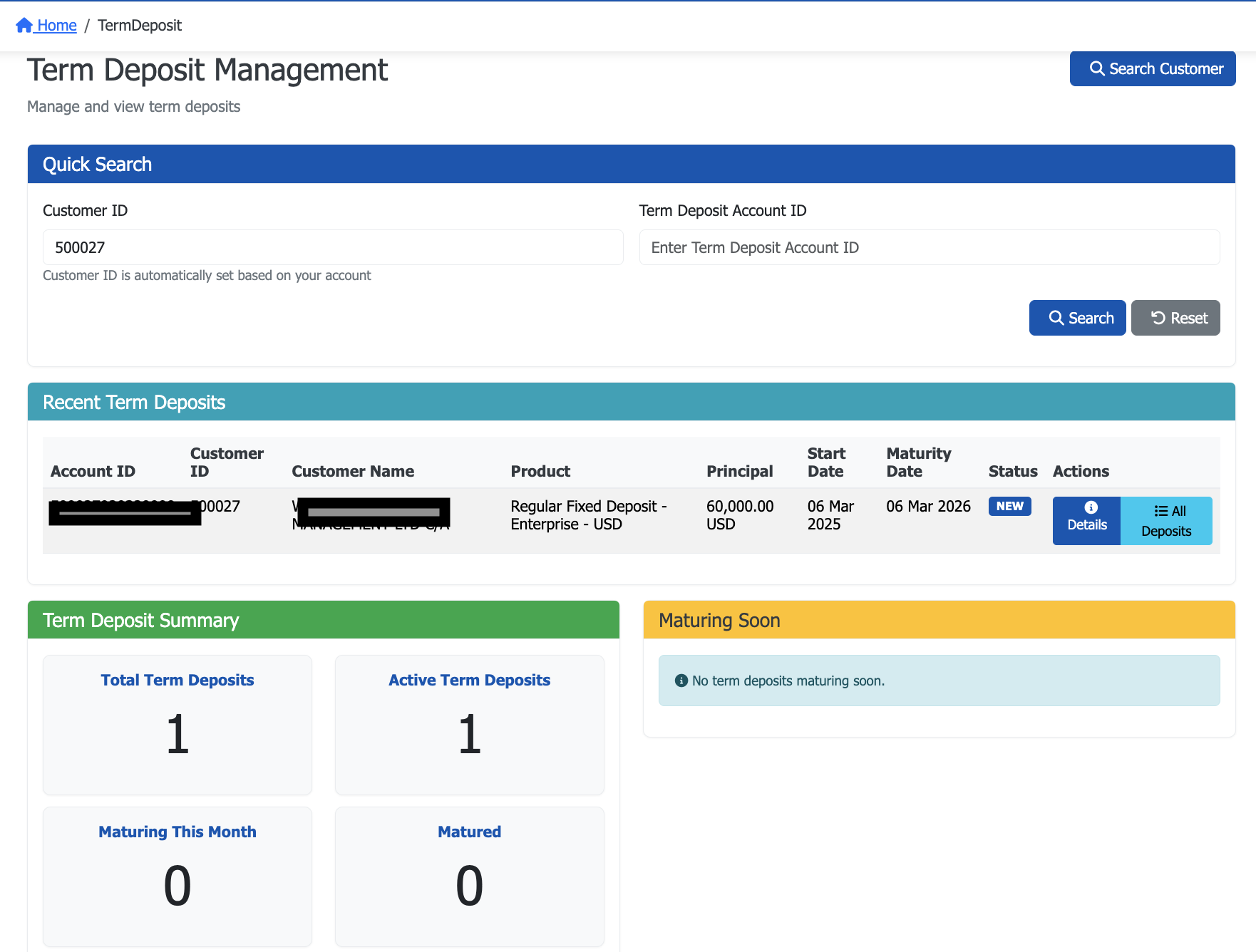Click the Home house icon in breadcrumb
The height and width of the screenshot is (952, 1256).
point(24,26)
